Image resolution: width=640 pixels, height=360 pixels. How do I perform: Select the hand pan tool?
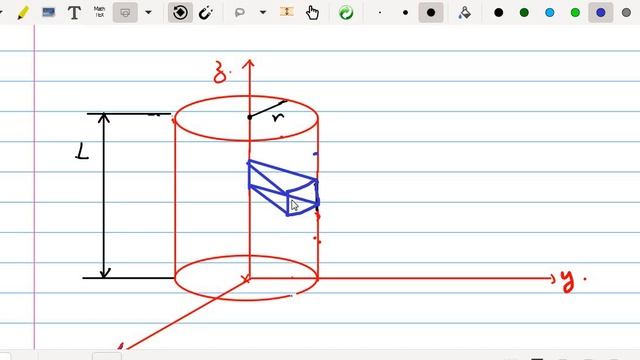coord(312,13)
